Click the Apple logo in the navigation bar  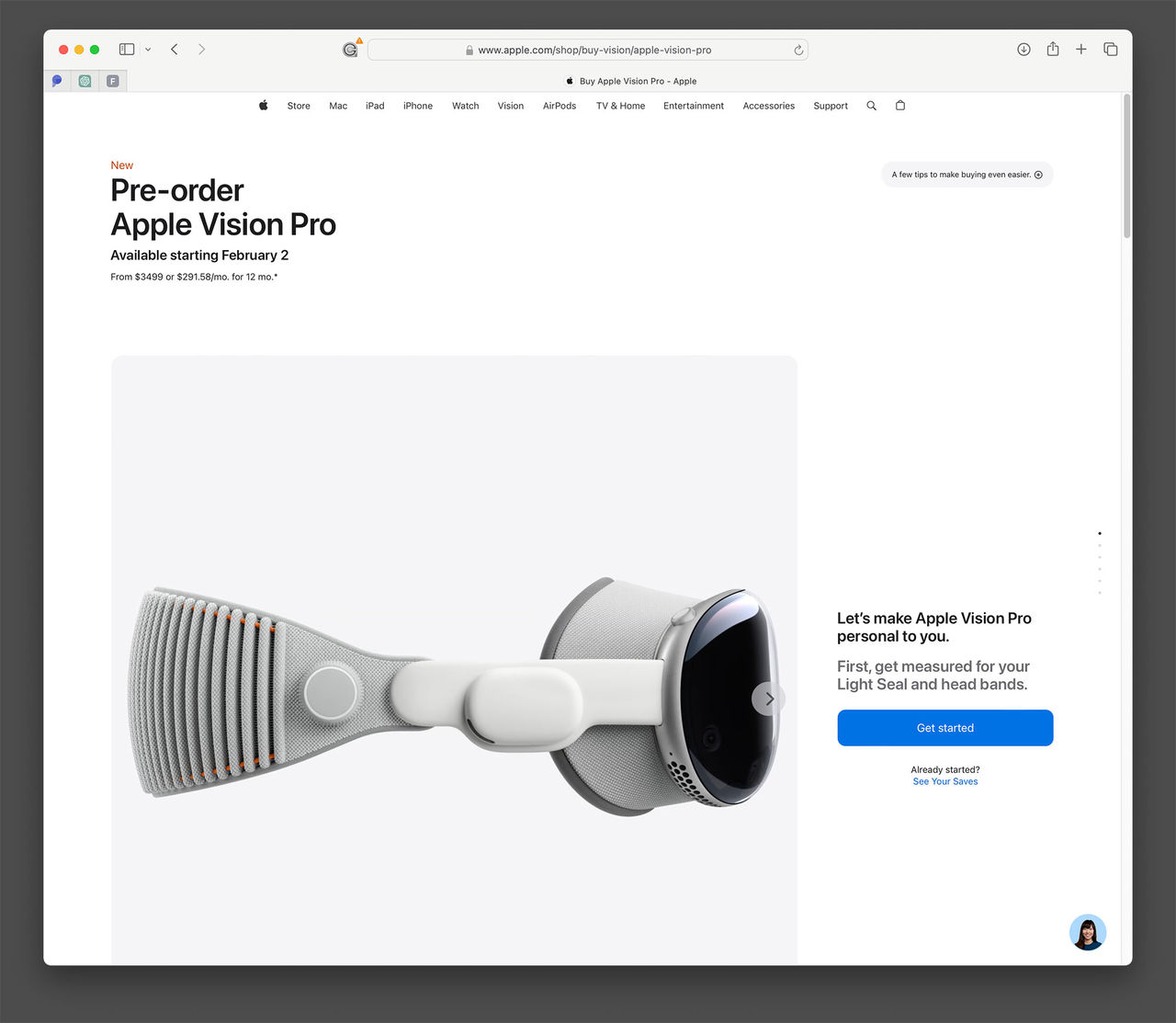point(263,106)
